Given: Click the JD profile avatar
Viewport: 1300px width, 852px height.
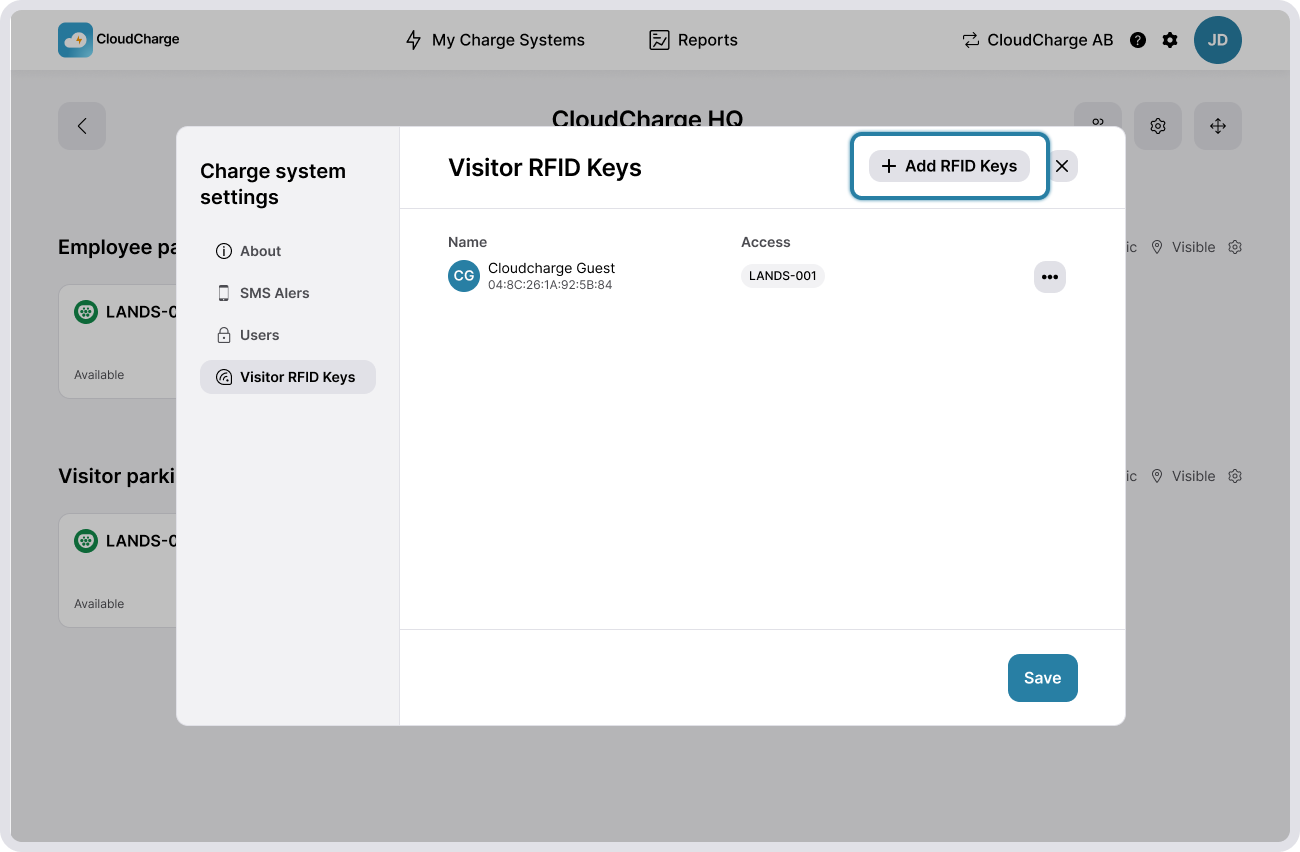Looking at the screenshot, I should pos(1218,40).
